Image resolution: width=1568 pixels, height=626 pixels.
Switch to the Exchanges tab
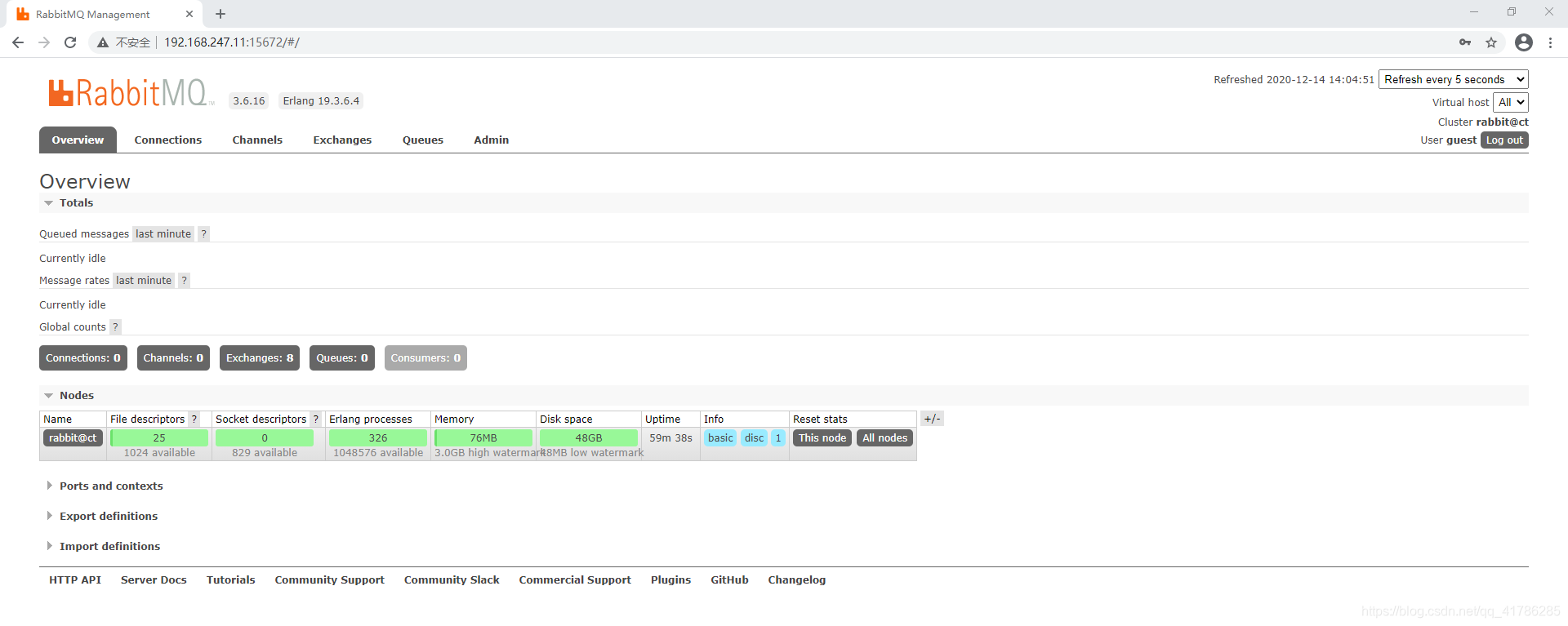(x=342, y=140)
